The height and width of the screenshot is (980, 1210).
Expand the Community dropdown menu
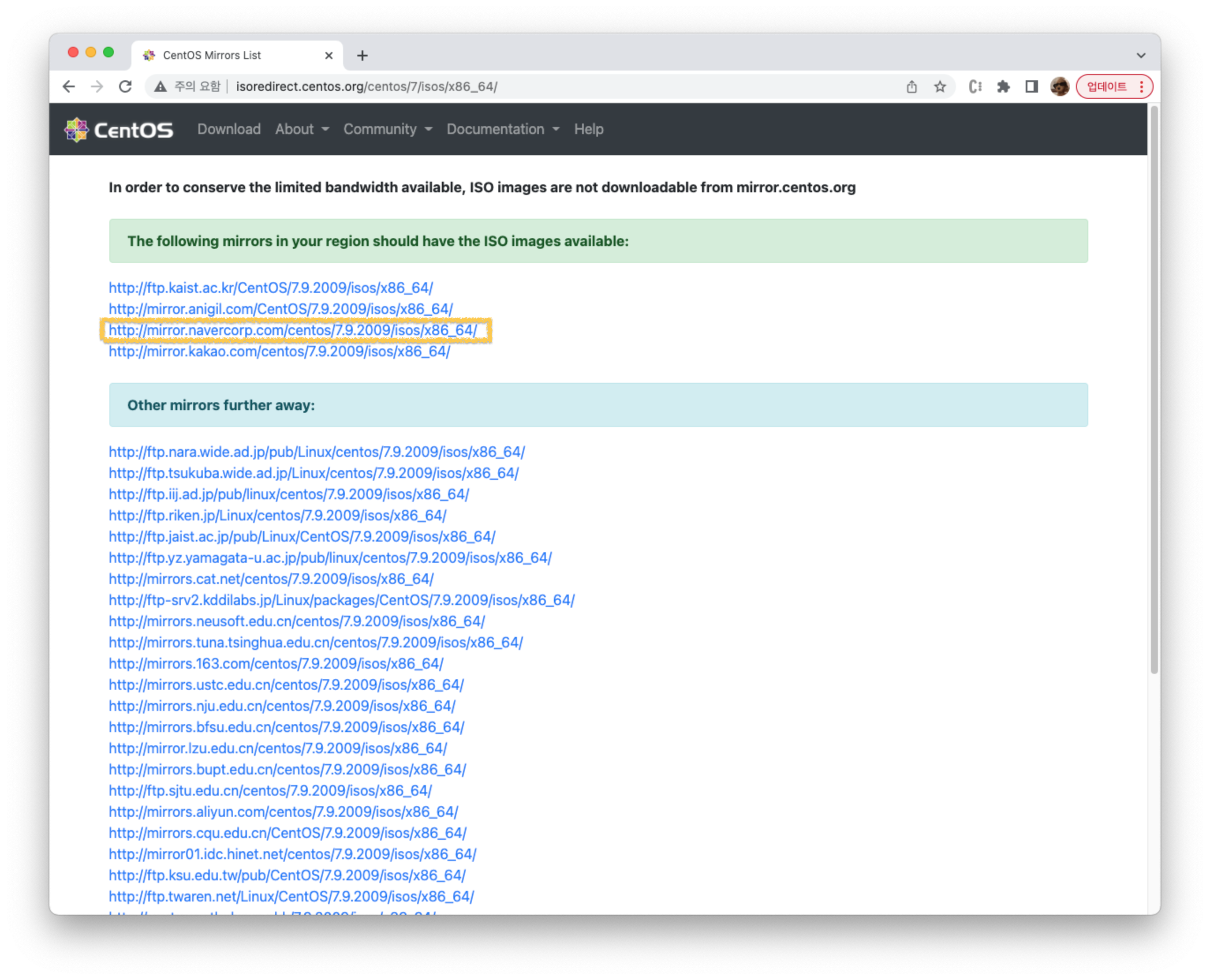387,129
